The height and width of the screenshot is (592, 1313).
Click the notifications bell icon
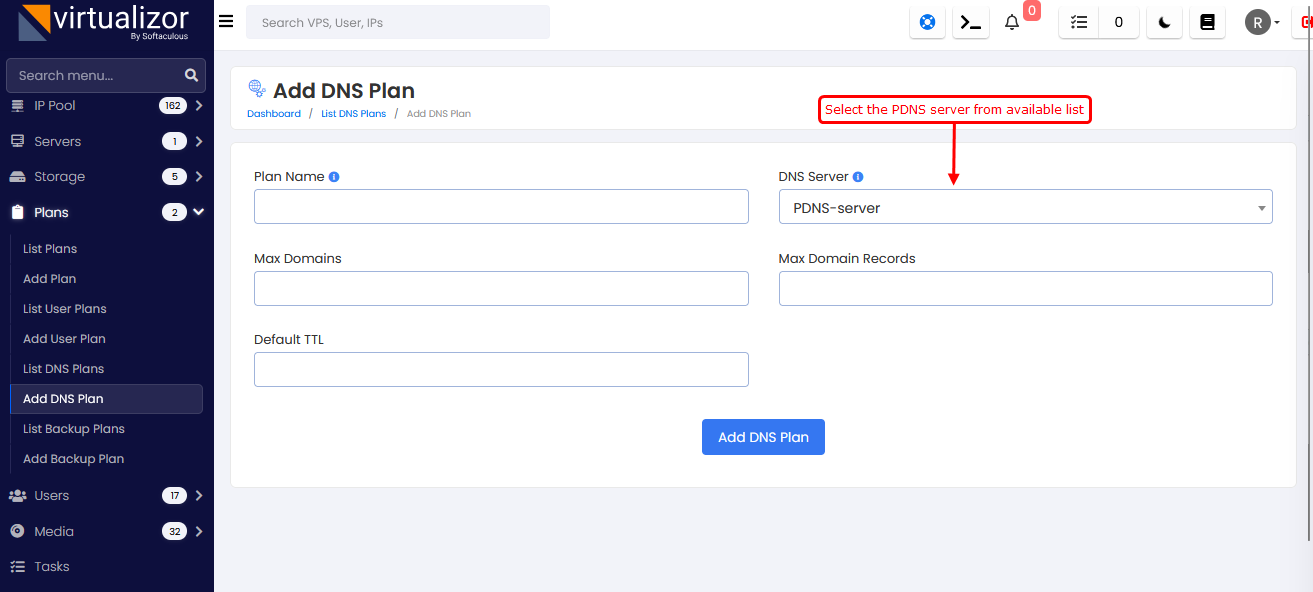coord(1012,22)
